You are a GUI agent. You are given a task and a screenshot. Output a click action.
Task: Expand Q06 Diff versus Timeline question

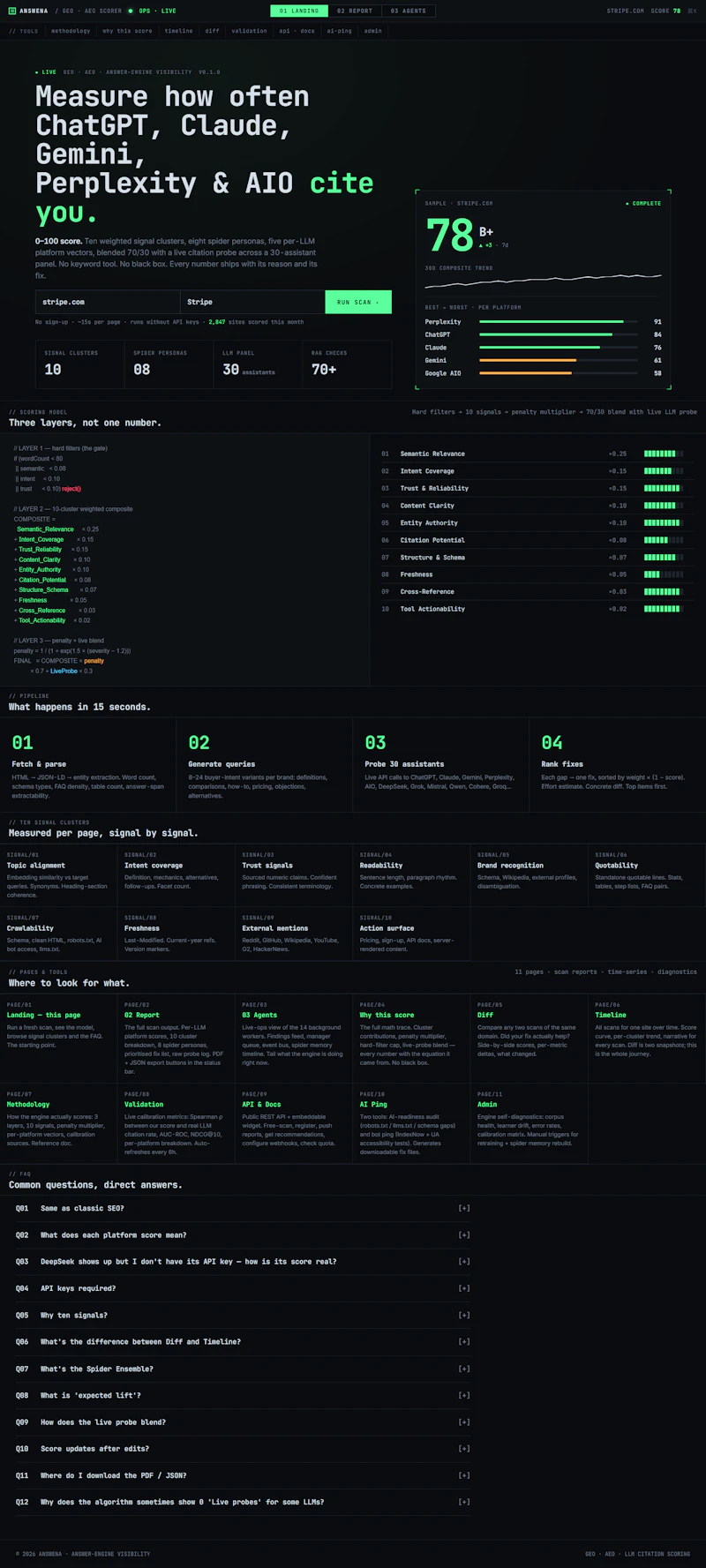pyautogui.click(x=243, y=1342)
